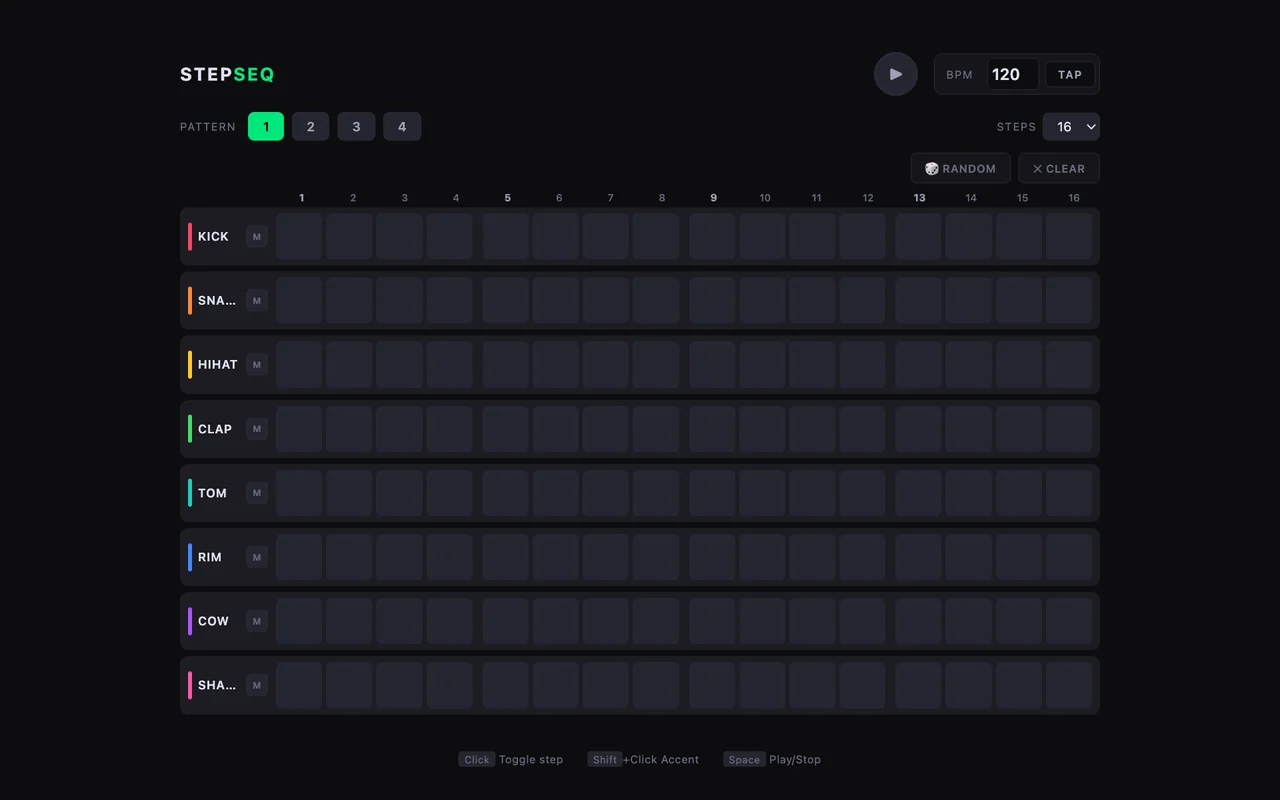Viewport: 1280px width, 800px height.
Task: Toggle SNA... step 9
Action: point(712,301)
